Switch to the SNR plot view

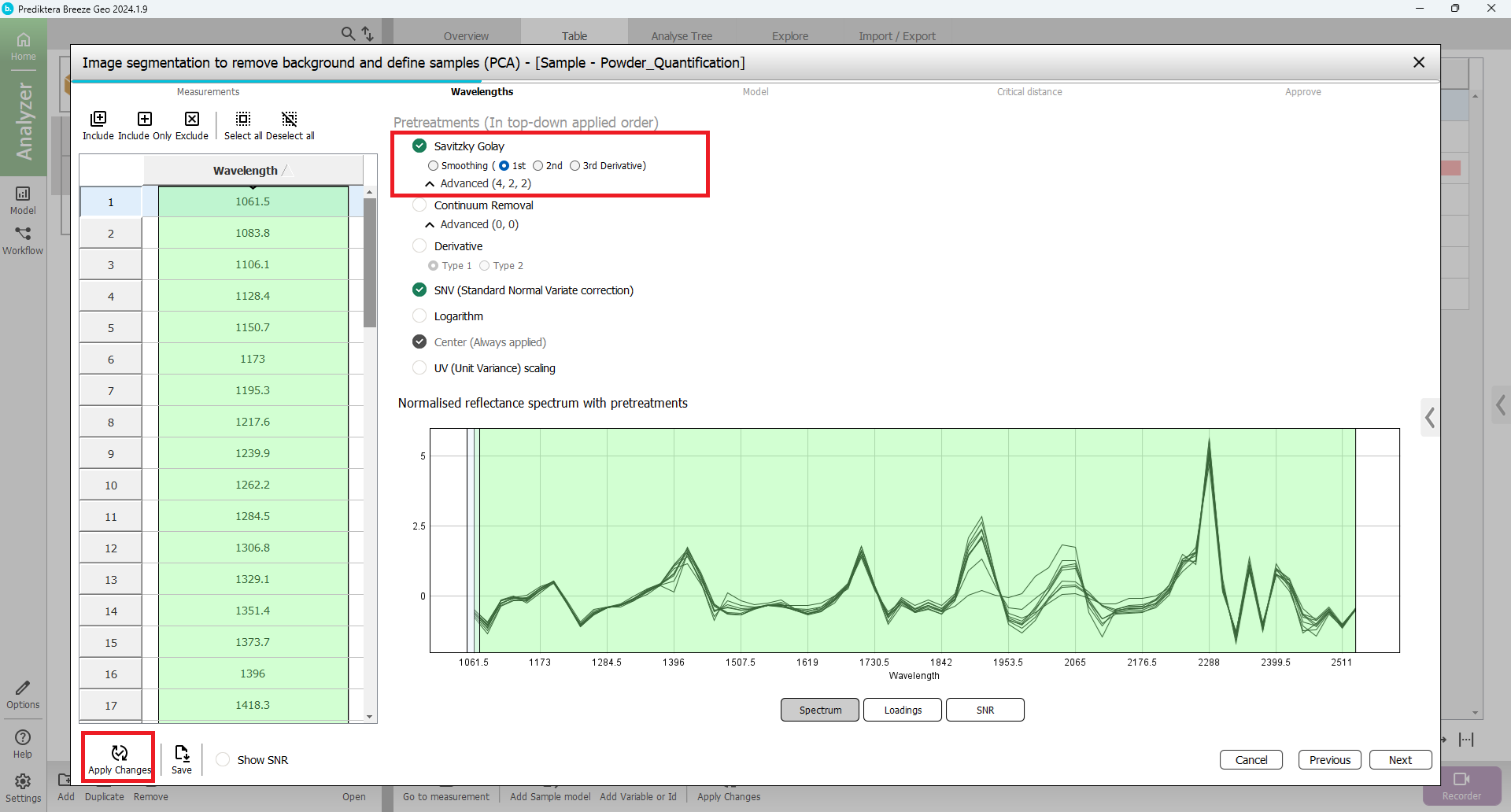[985, 710]
